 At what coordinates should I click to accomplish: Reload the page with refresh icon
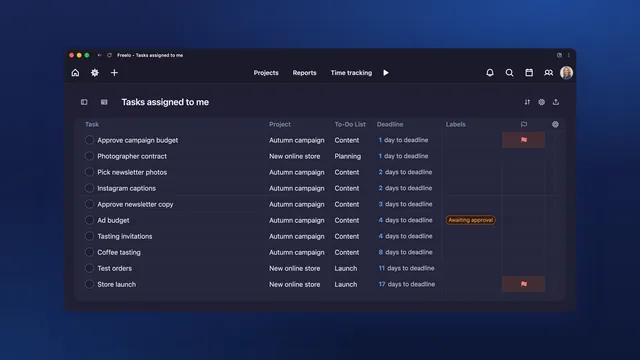pyautogui.click(x=109, y=55)
